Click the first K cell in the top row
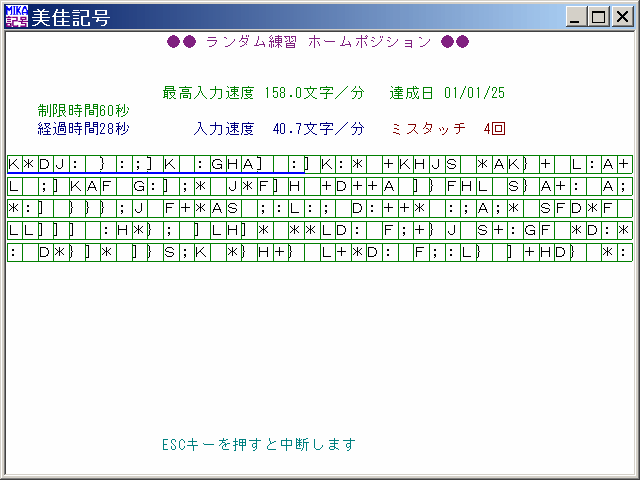This screenshot has height=480, width=640. pos(13,163)
